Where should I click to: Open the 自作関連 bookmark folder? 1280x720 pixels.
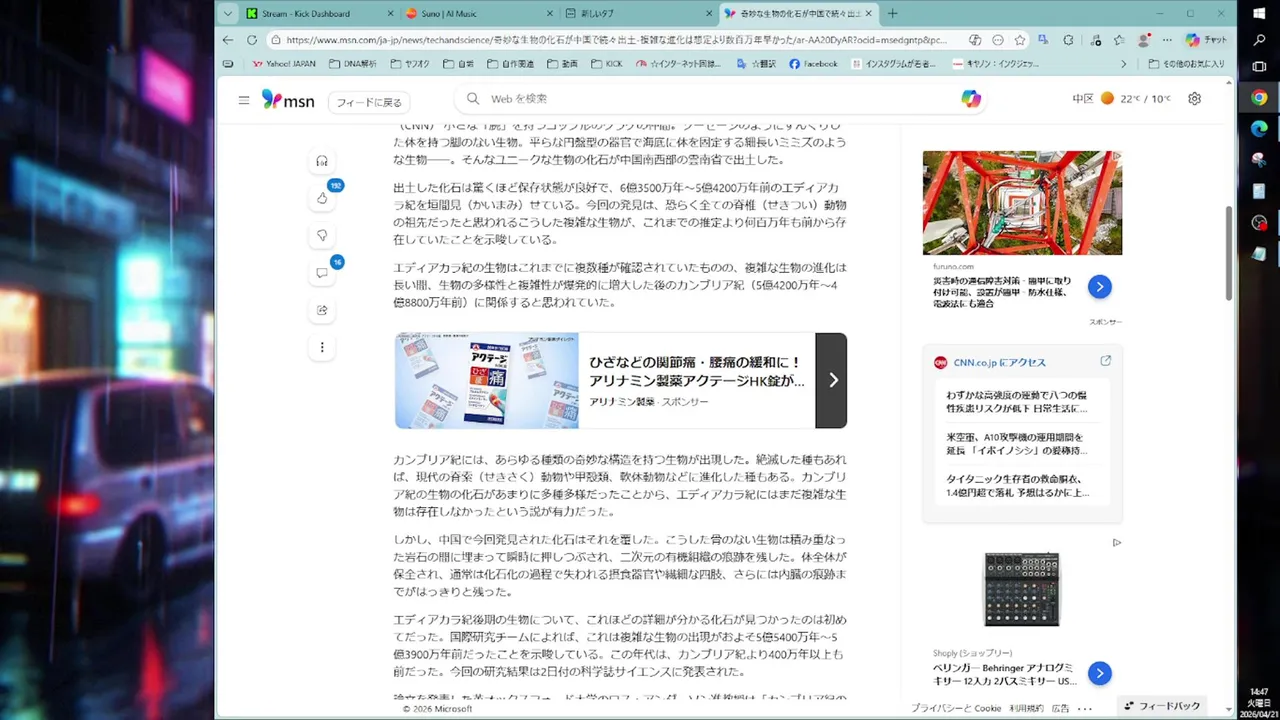click(510, 64)
